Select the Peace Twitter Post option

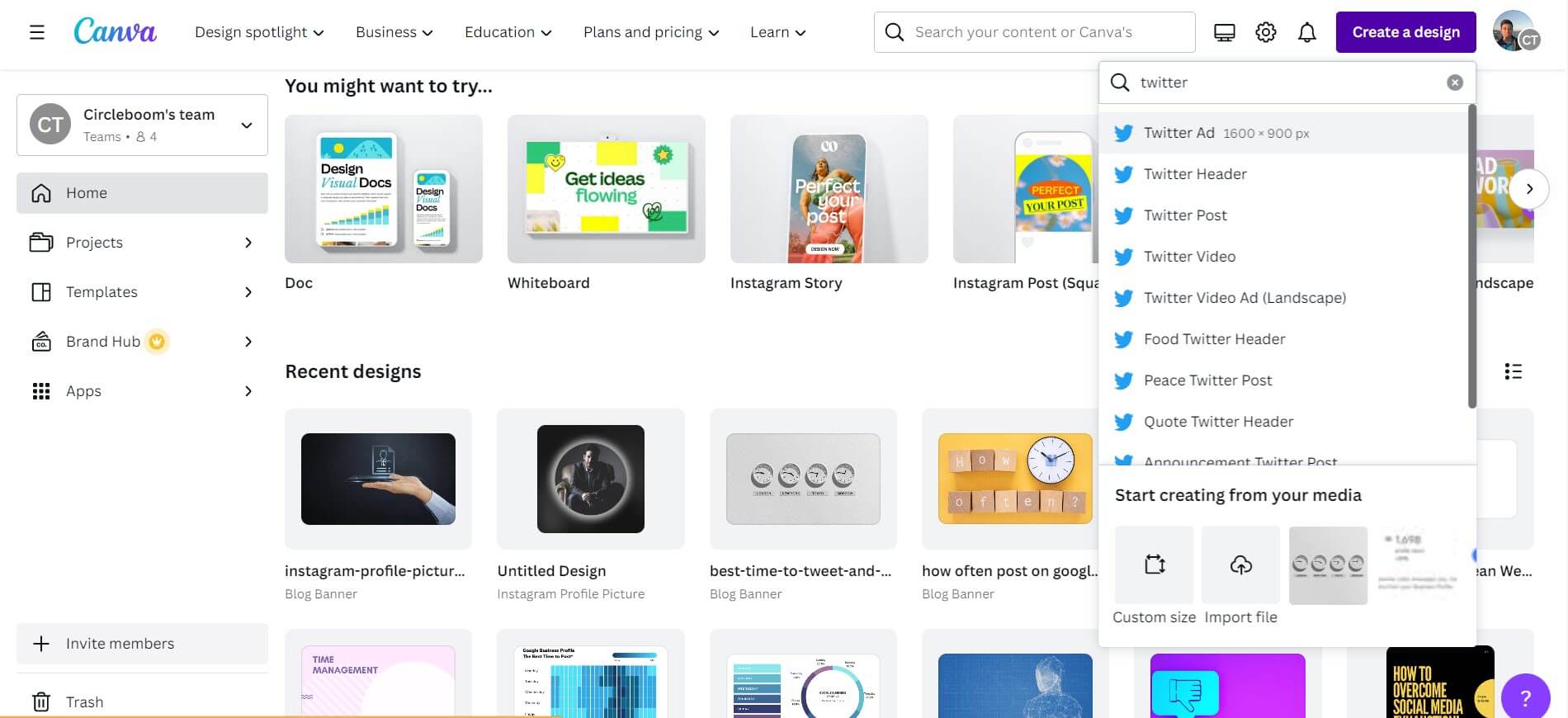[x=1283, y=380]
